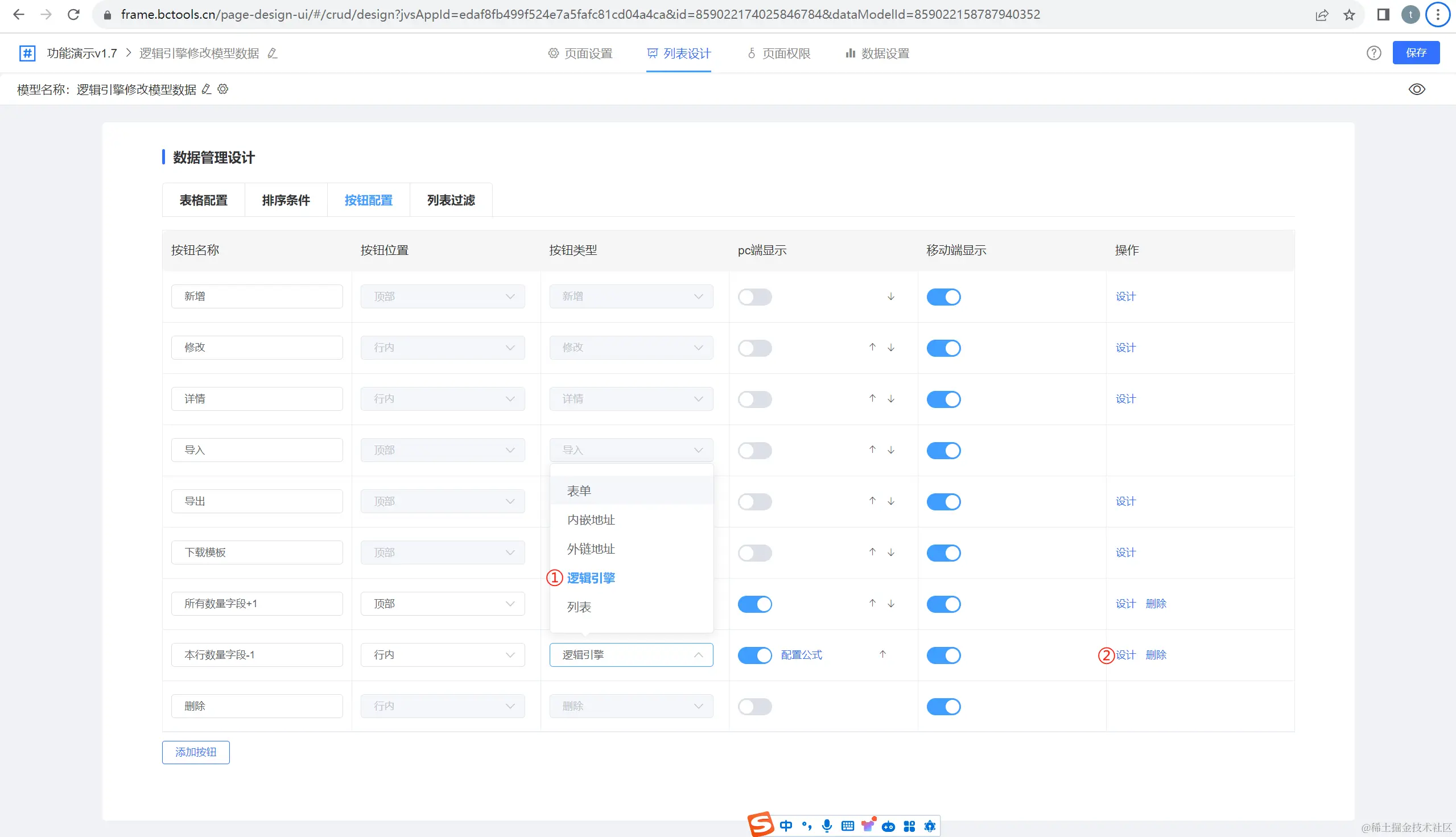1456x837 pixels.
Task: Choose 内嵌地址 from the dropdown list
Action: point(591,519)
